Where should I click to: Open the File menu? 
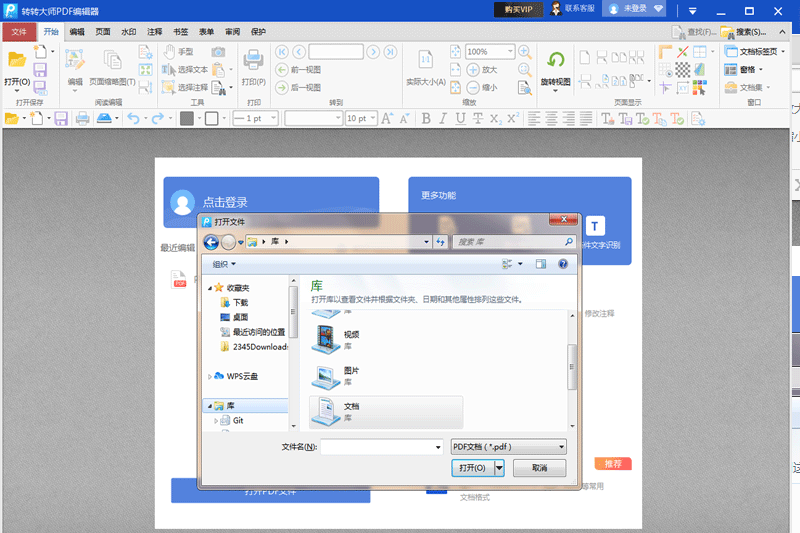coord(19,32)
